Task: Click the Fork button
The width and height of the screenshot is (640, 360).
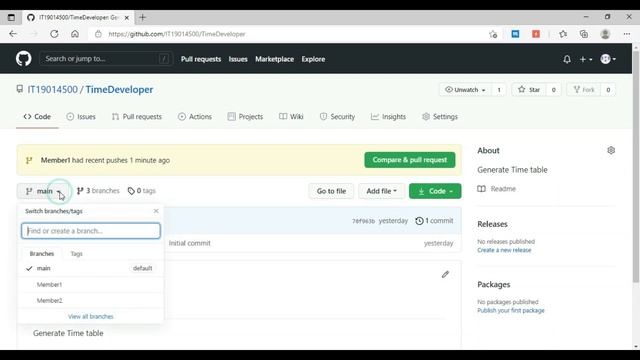Action: (x=584, y=90)
